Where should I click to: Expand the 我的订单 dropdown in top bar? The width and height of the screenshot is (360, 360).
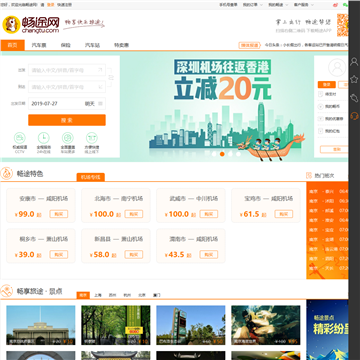tap(252, 5)
